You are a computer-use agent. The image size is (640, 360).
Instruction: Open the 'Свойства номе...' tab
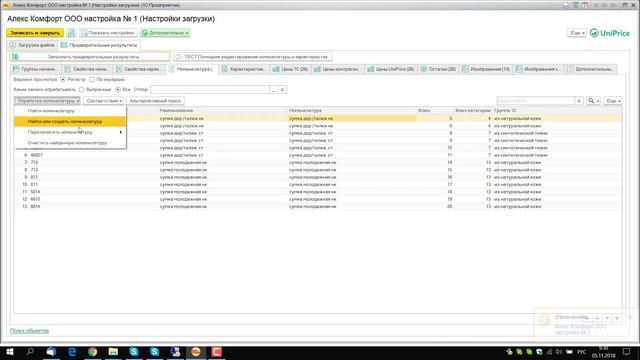click(87, 69)
